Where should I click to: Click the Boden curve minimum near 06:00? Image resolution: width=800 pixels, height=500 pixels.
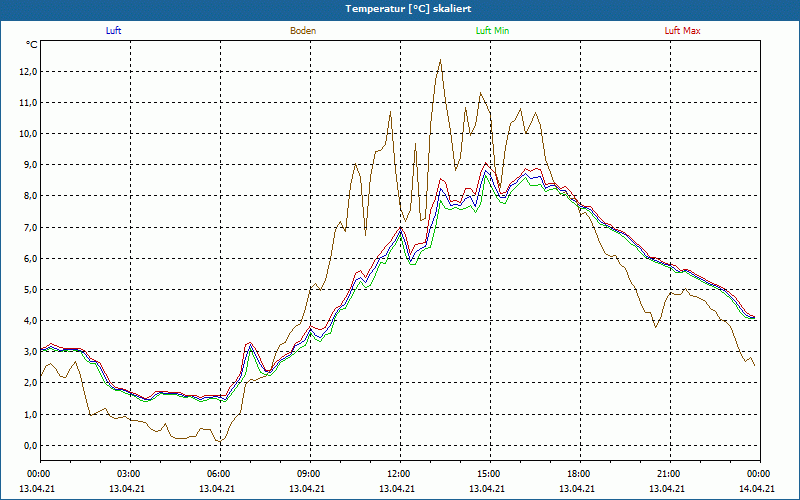point(221,441)
